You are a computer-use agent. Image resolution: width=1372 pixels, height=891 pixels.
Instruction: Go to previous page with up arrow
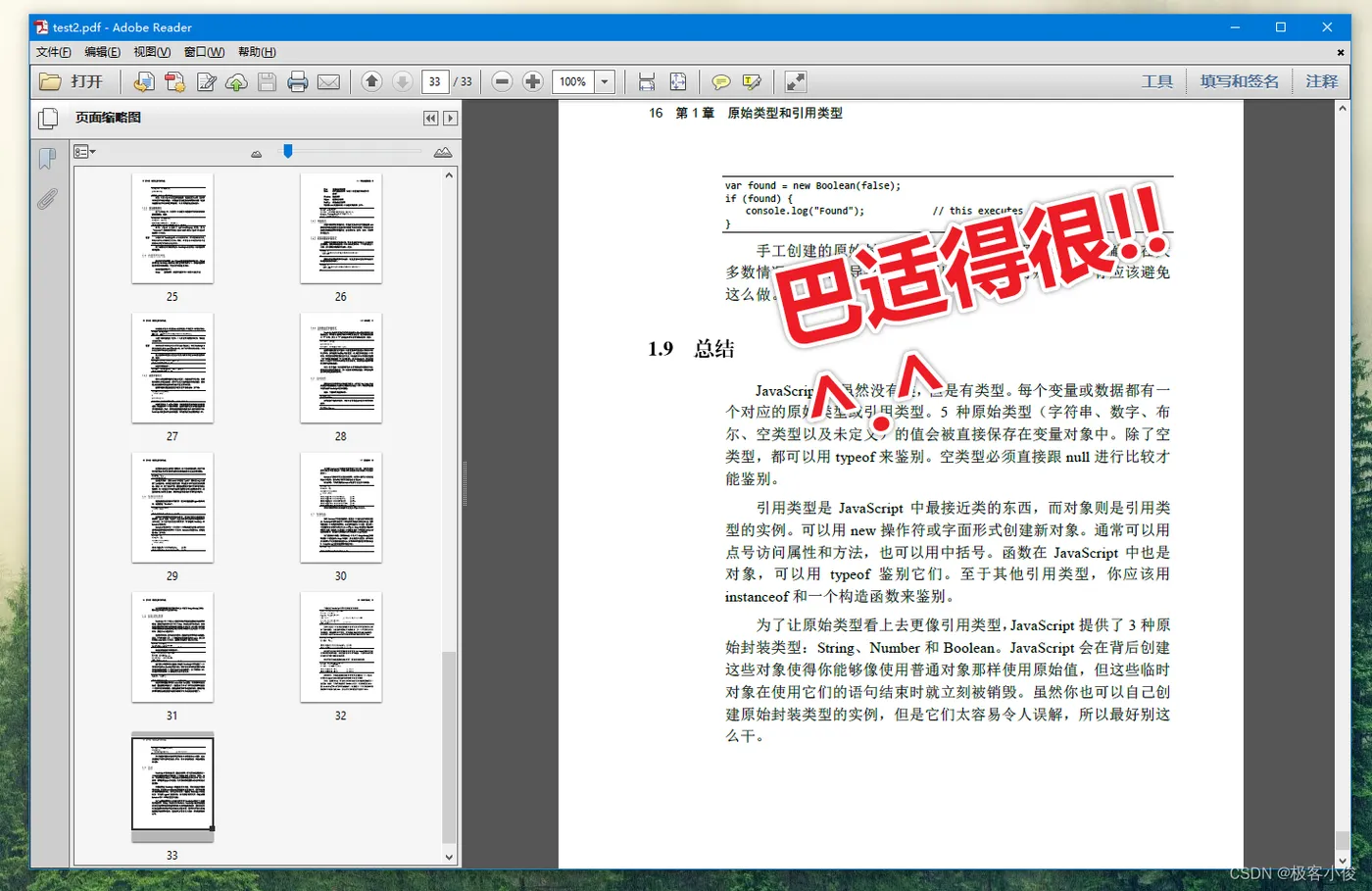tap(371, 82)
